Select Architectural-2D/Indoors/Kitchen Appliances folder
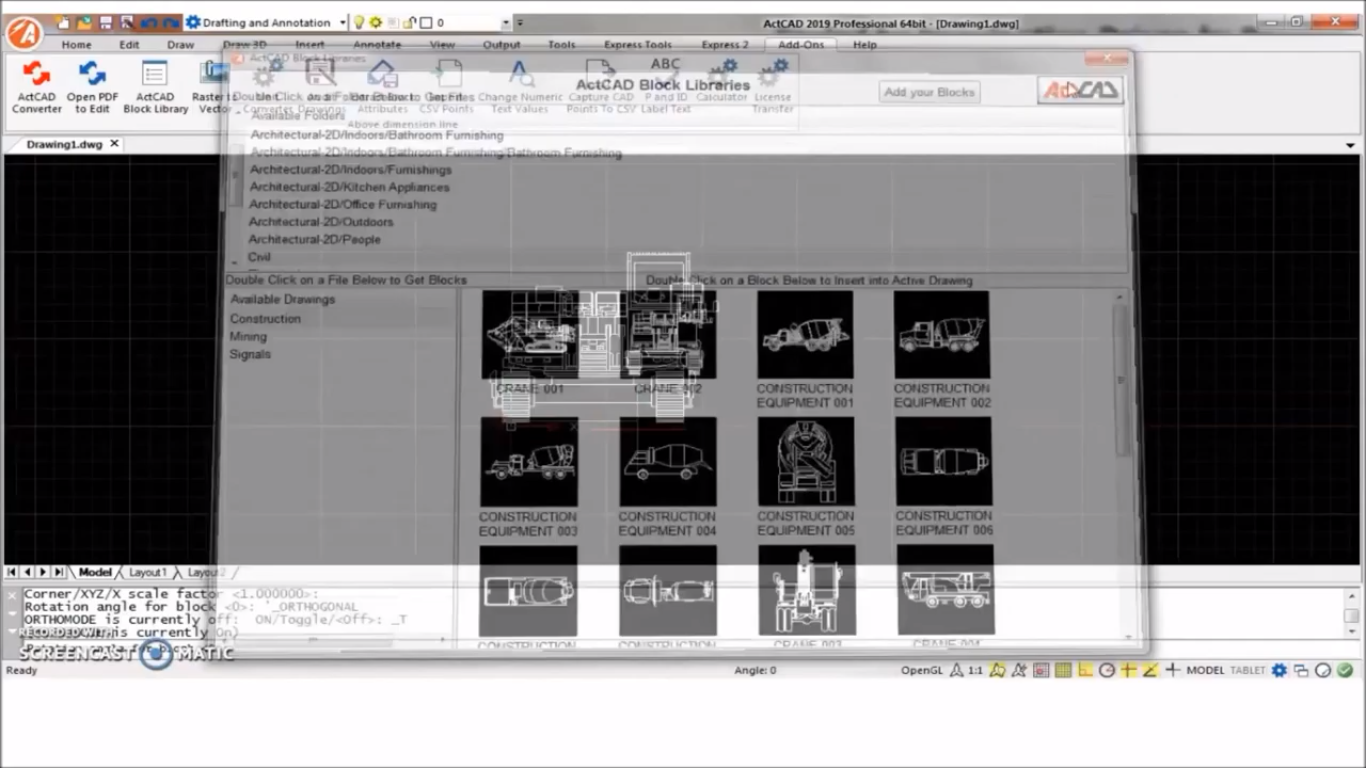 tap(349, 187)
